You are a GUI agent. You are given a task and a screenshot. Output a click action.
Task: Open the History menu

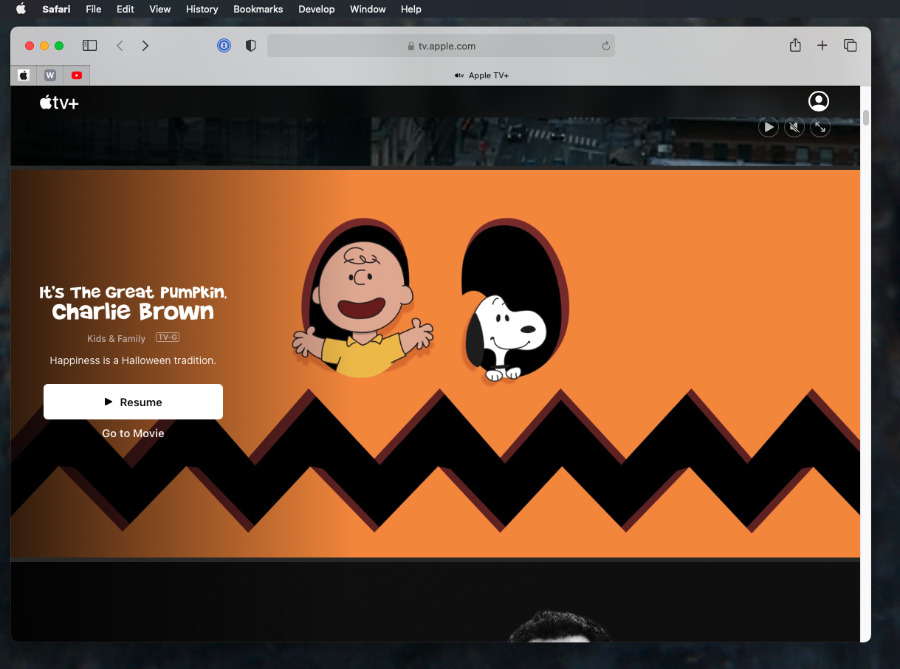202,9
